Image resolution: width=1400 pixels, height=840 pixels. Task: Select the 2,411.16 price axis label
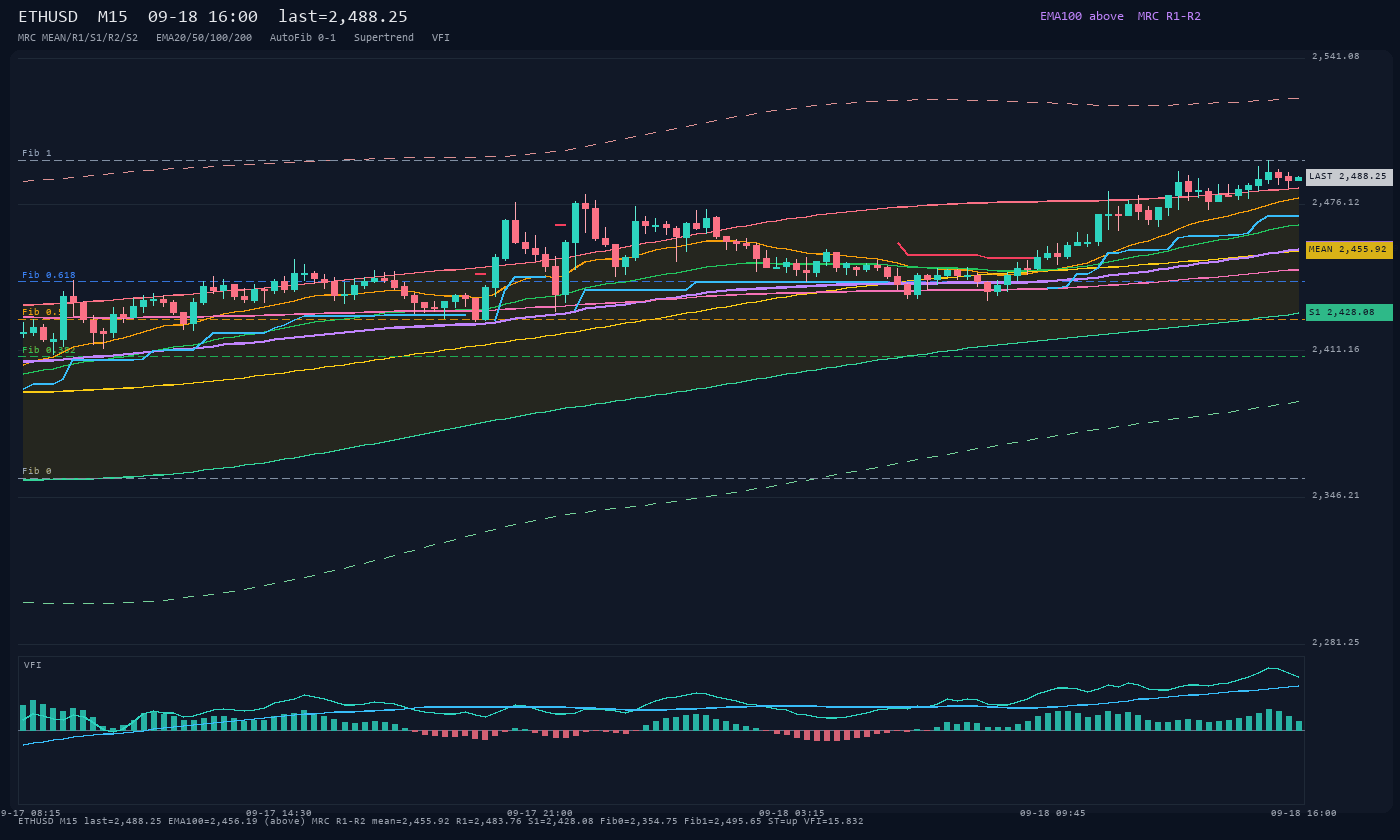tap(1336, 349)
